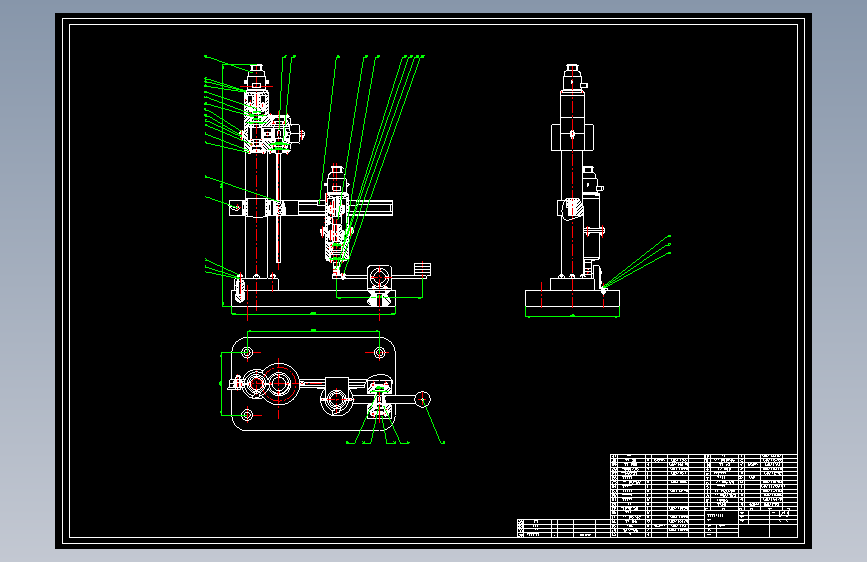Viewport: 867px width, 562px height.
Task: Select the bottom-left bolt hole on the plan-view plate
Action: [x=247, y=414]
